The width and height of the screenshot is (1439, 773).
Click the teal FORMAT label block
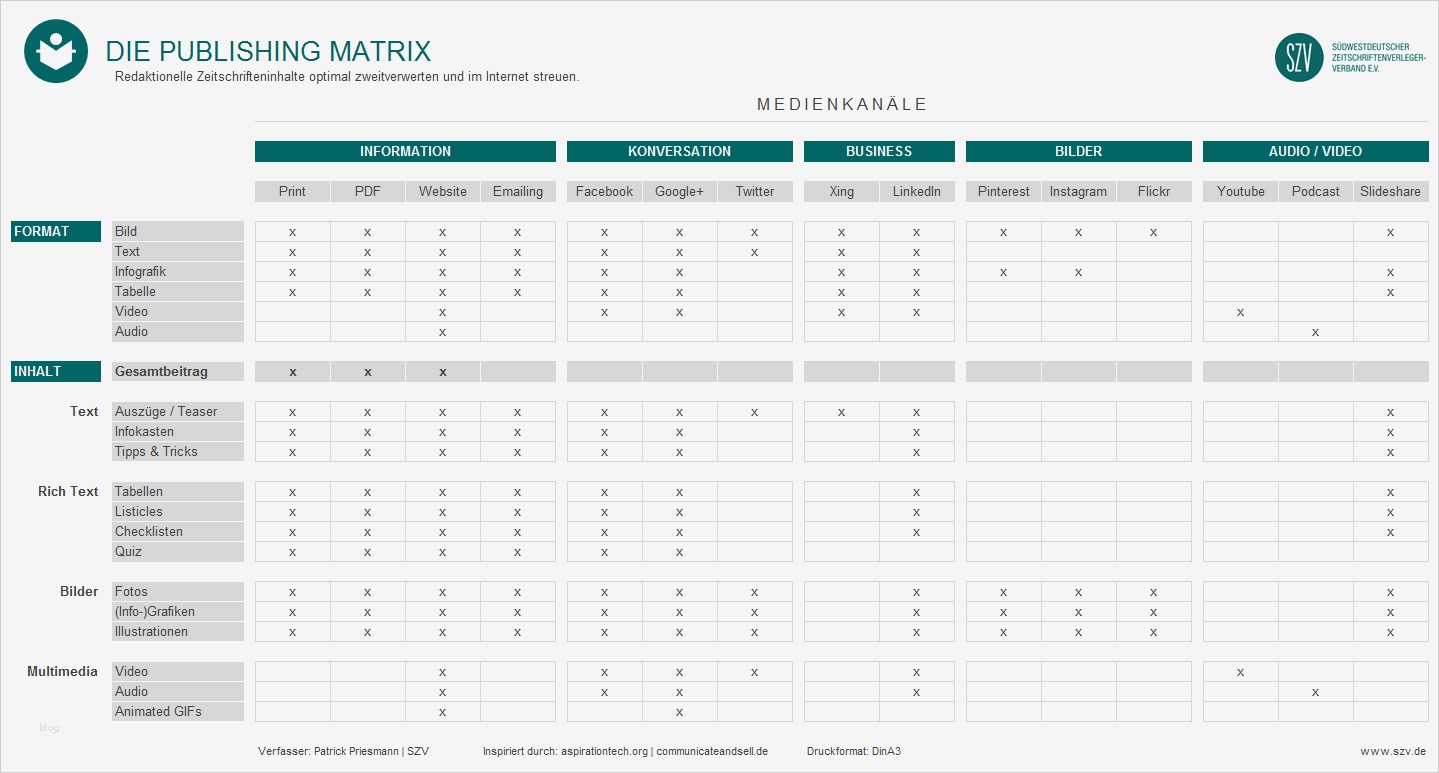(x=55, y=231)
